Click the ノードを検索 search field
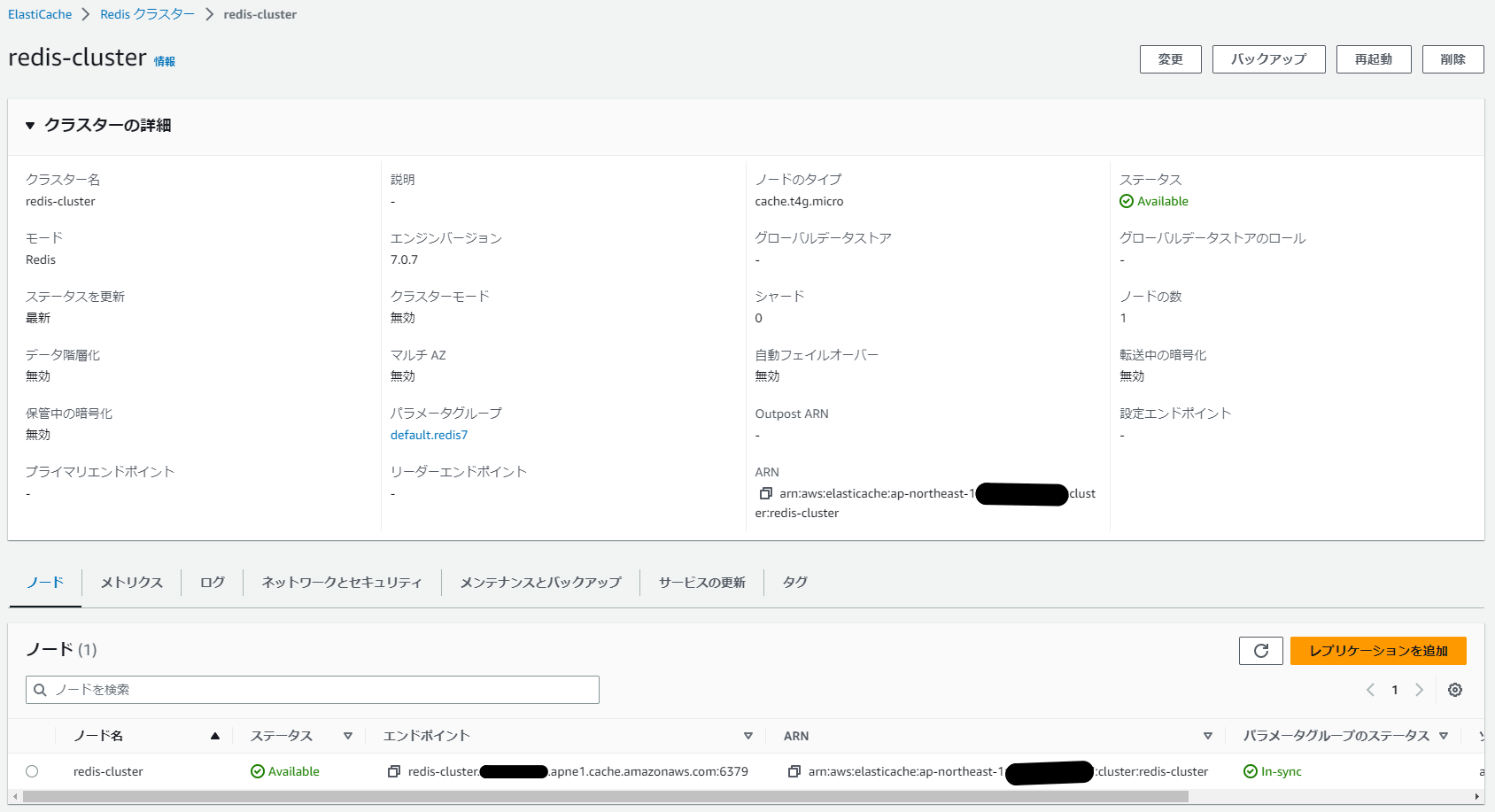 [312, 689]
